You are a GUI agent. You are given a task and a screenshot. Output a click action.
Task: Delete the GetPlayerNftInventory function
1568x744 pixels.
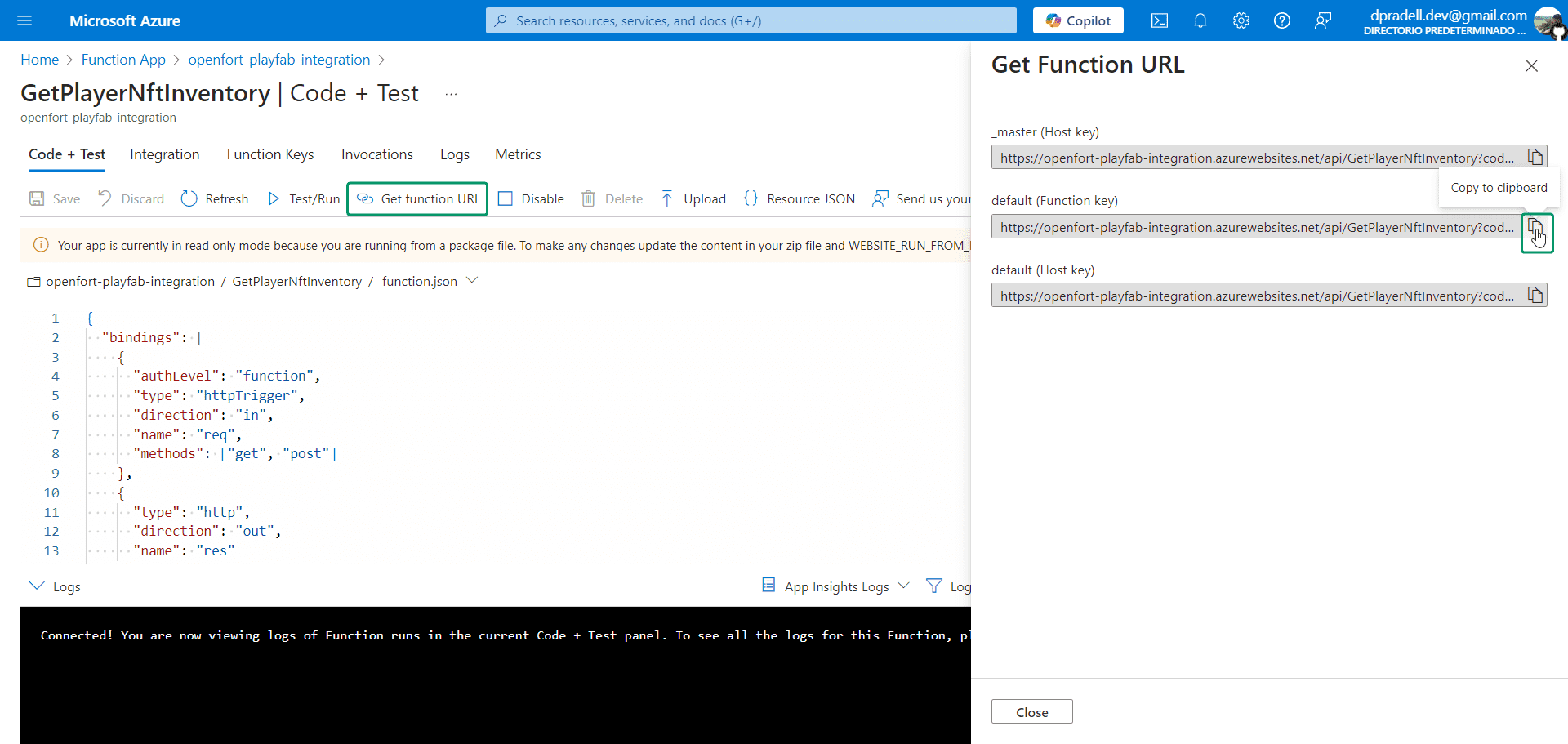point(612,198)
